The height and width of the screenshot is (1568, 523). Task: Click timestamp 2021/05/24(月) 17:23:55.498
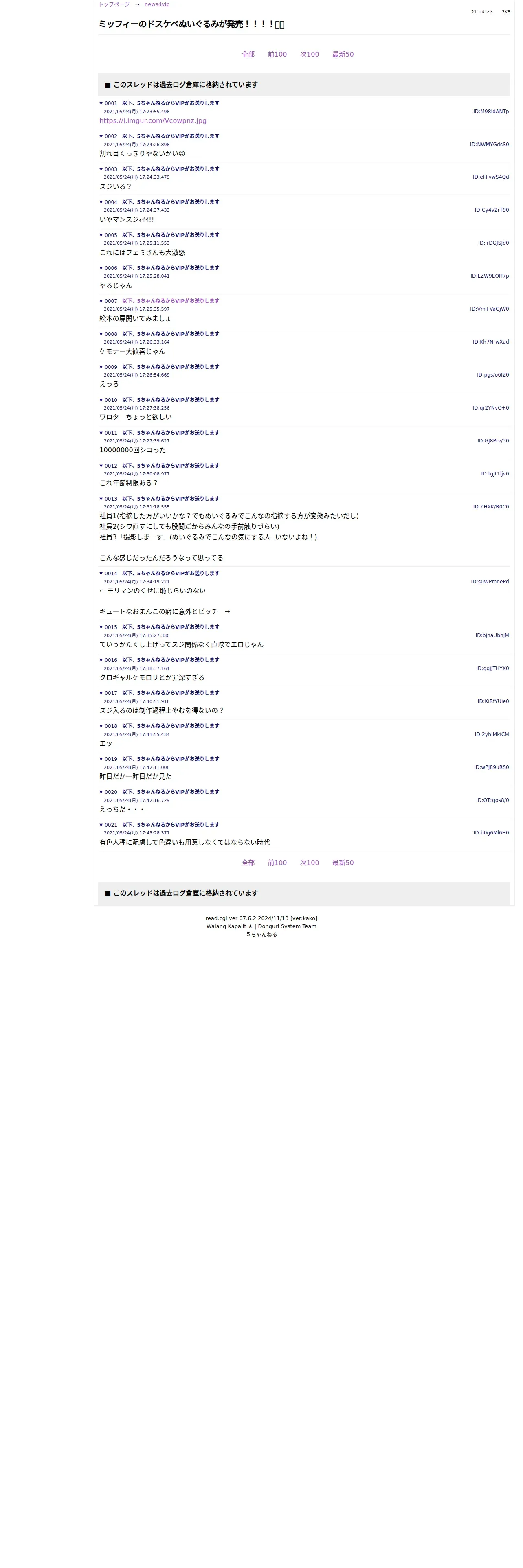click(136, 112)
